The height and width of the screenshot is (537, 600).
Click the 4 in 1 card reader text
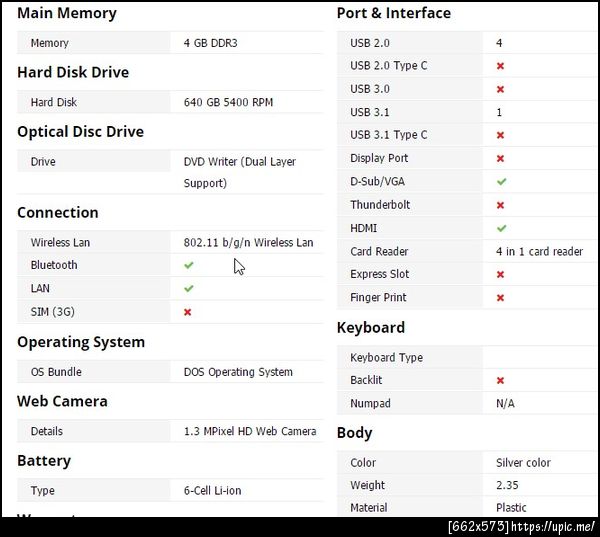click(x=539, y=251)
